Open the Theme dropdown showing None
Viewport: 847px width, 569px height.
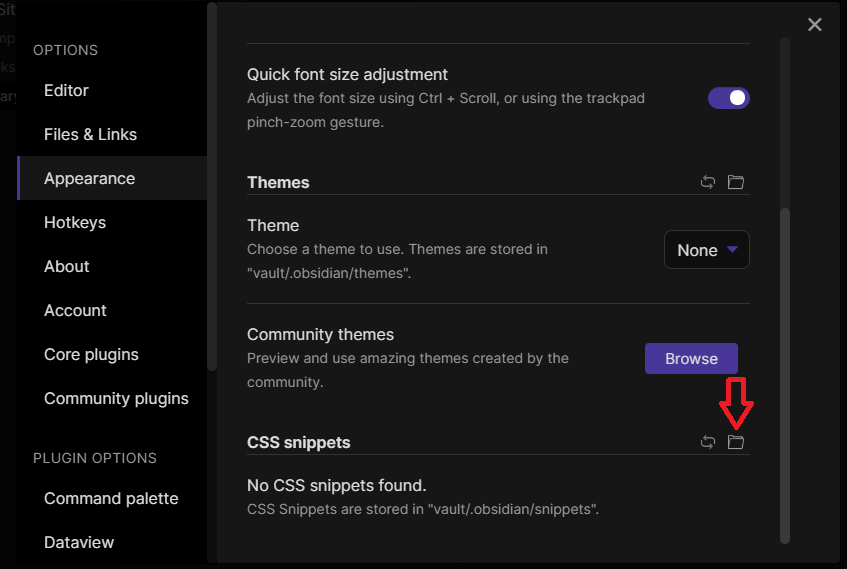click(x=707, y=250)
